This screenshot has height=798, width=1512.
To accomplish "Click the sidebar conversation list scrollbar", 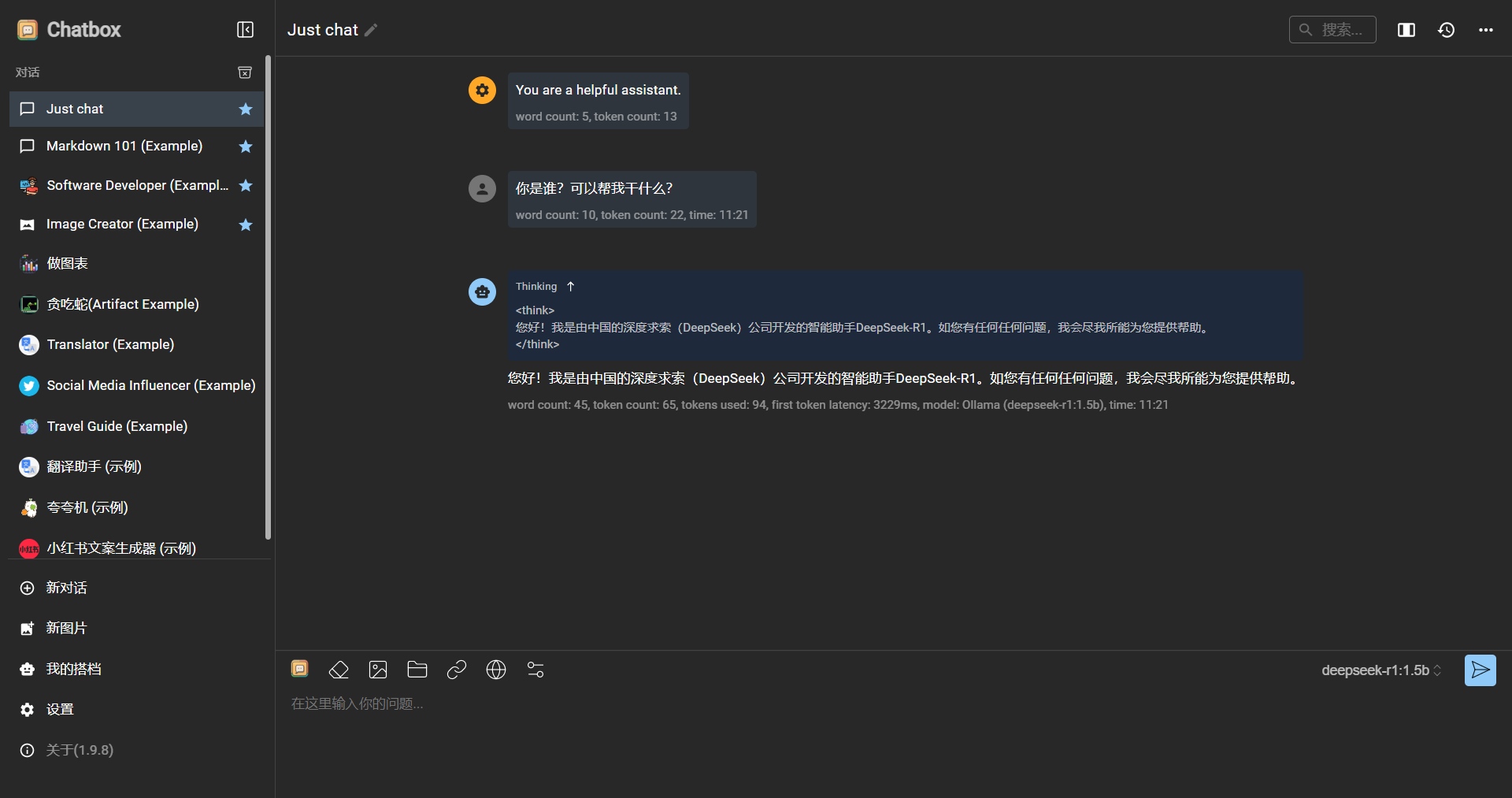I will coord(269,297).
